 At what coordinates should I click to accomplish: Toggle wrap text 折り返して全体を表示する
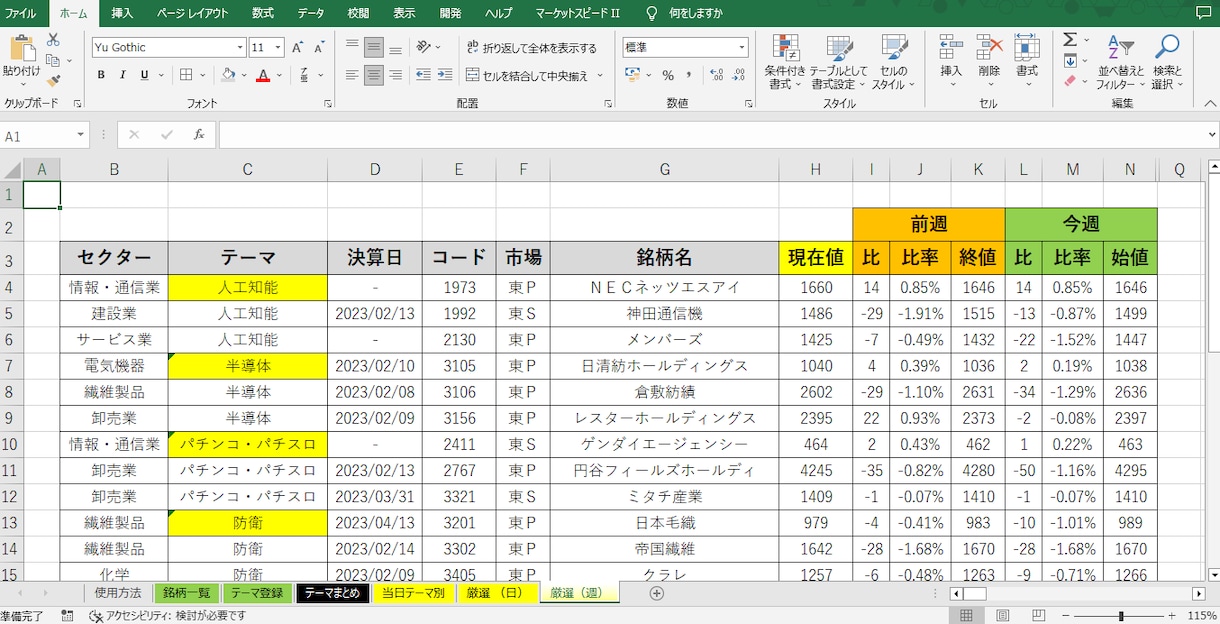(x=530, y=47)
